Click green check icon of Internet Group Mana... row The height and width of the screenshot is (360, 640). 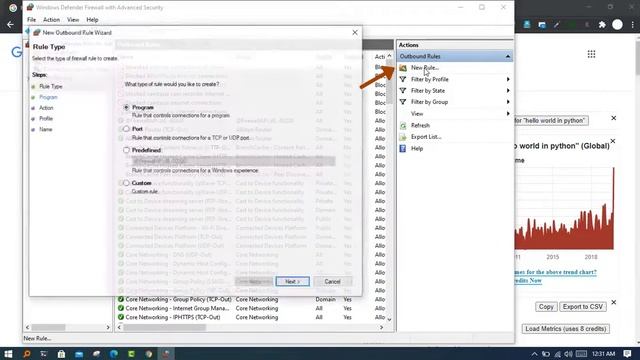point(121,308)
